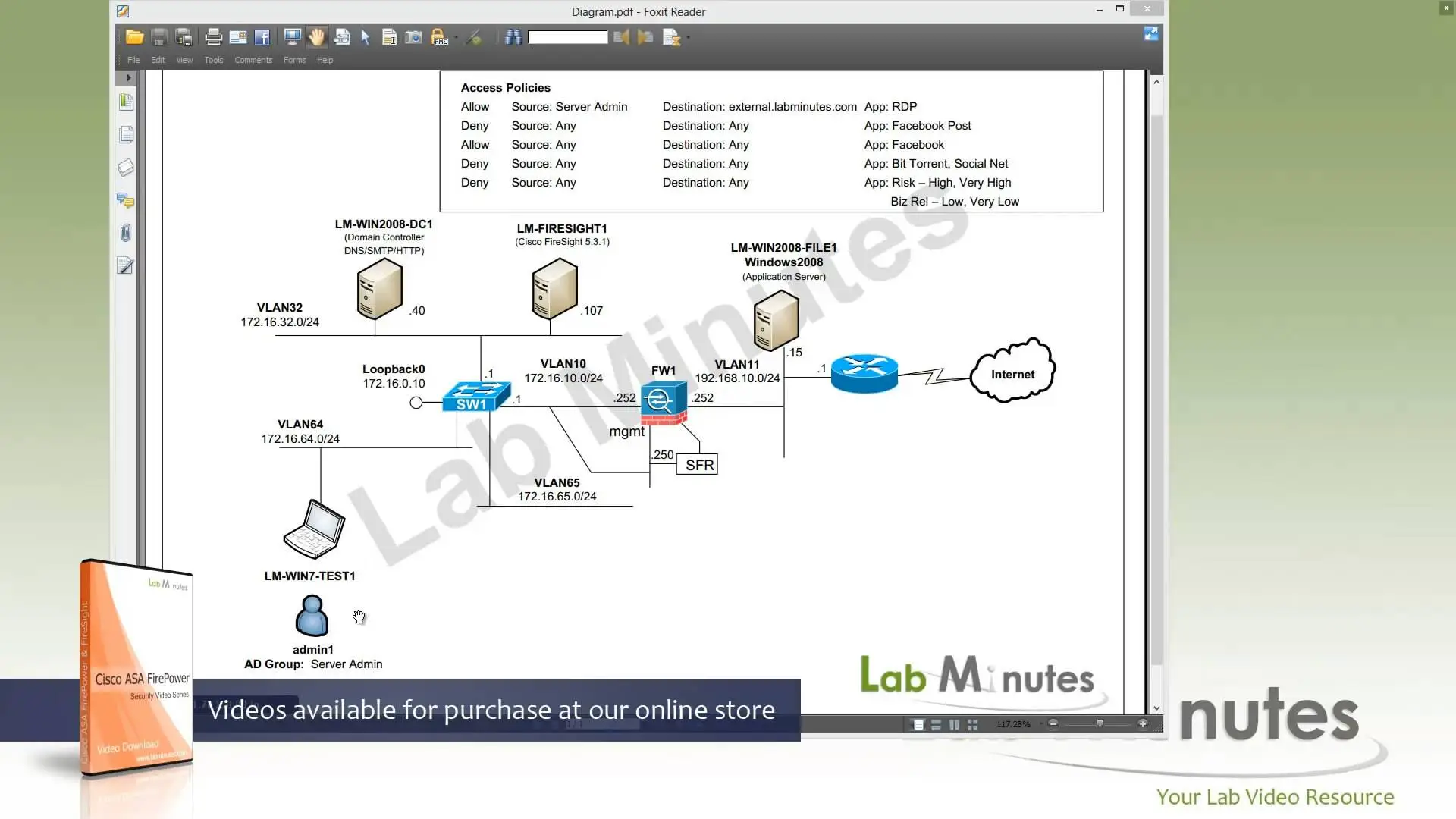Open the File menu
This screenshot has height=819, width=1456.
tap(133, 60)
